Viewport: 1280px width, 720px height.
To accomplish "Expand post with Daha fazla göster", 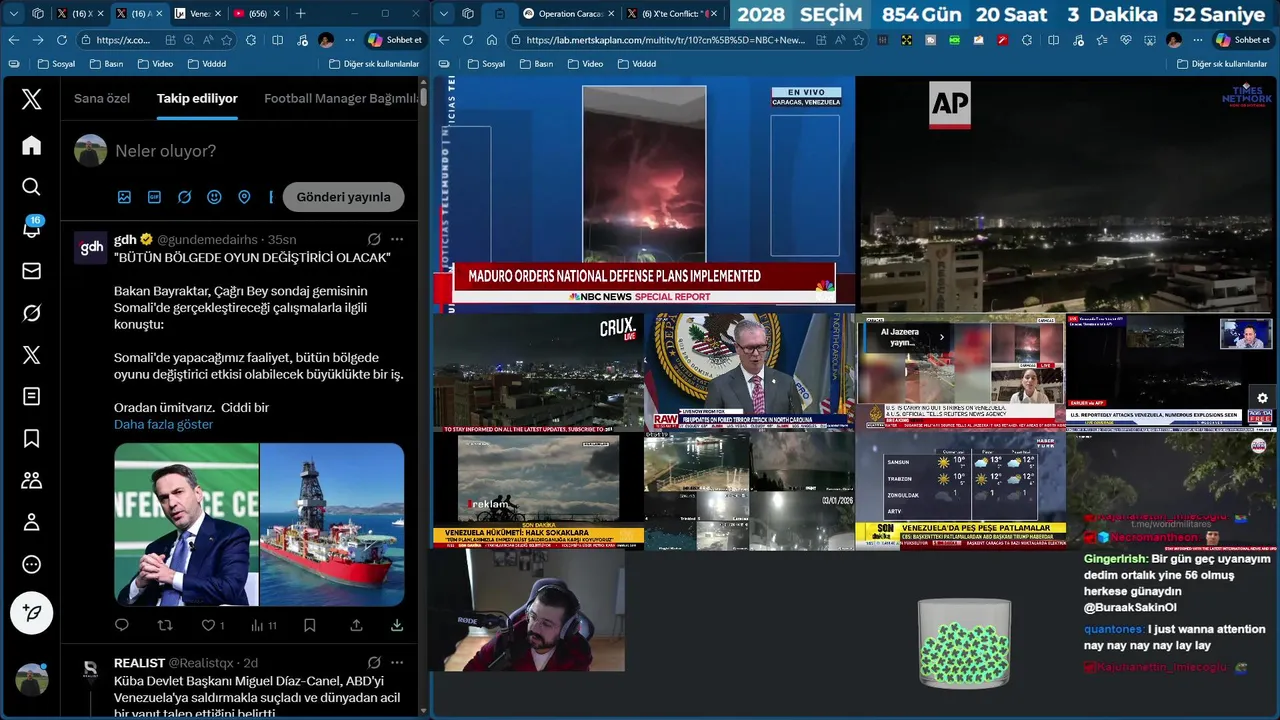I will pos(163,424).
